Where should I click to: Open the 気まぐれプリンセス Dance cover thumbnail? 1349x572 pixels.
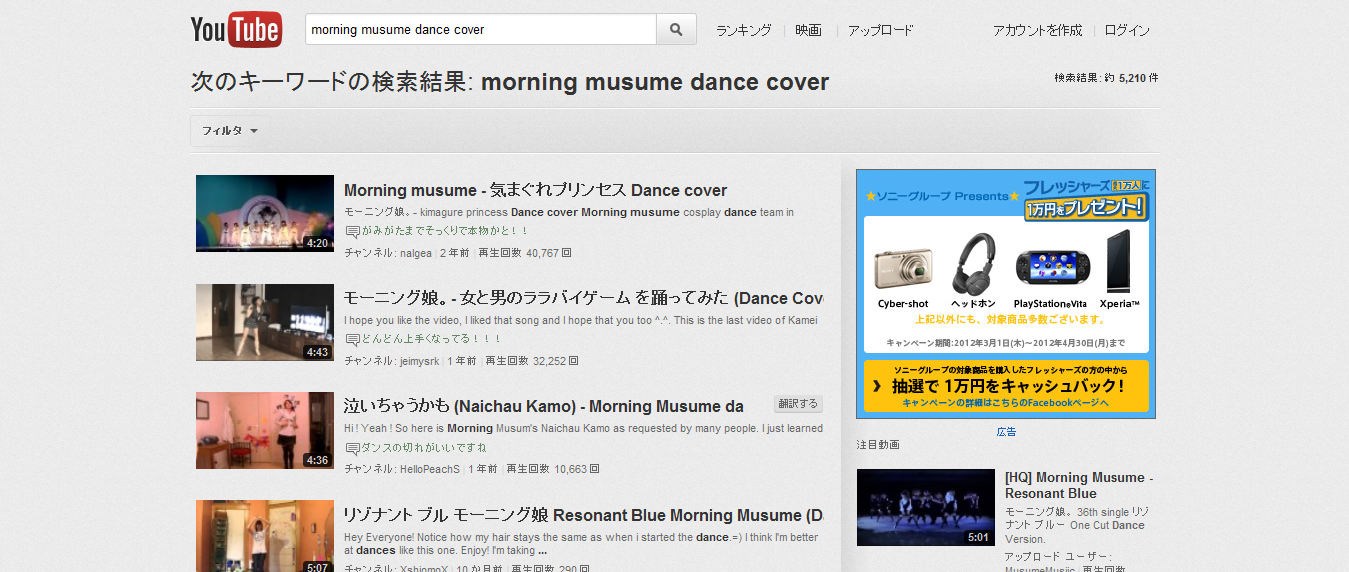pyautogui.click(x=264, y=213)
